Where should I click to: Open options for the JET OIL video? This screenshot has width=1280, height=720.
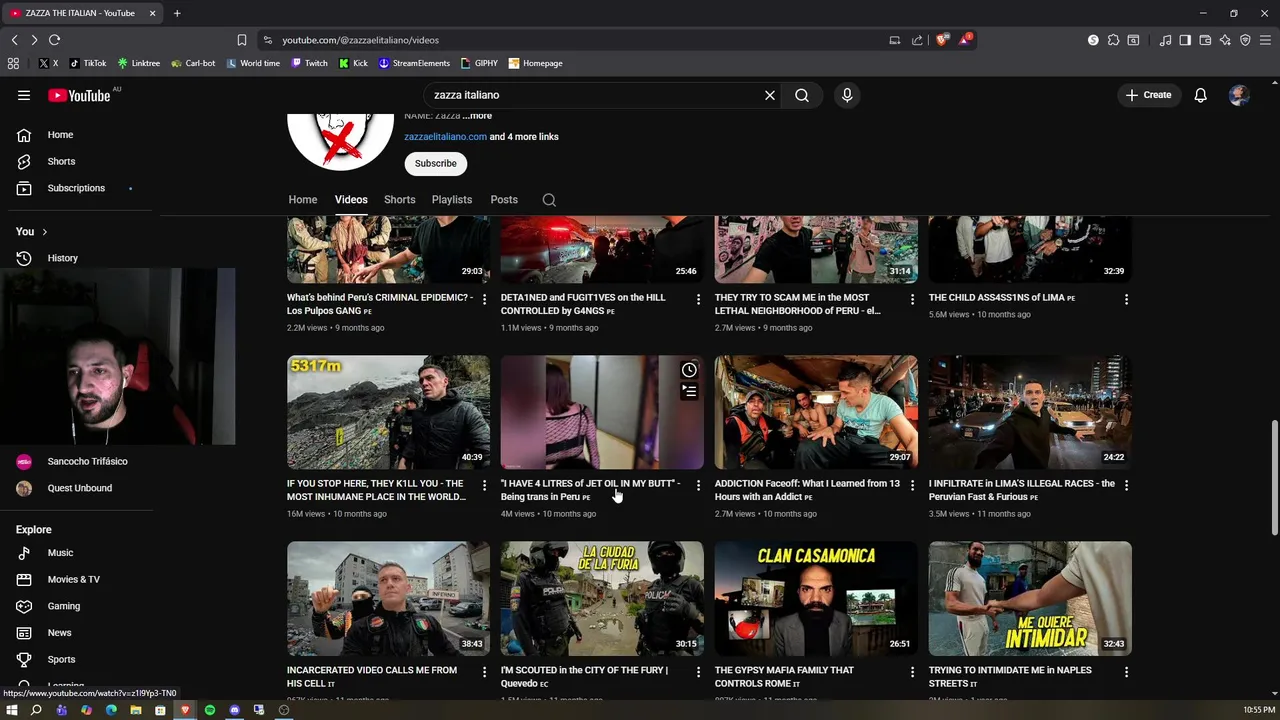698,485
